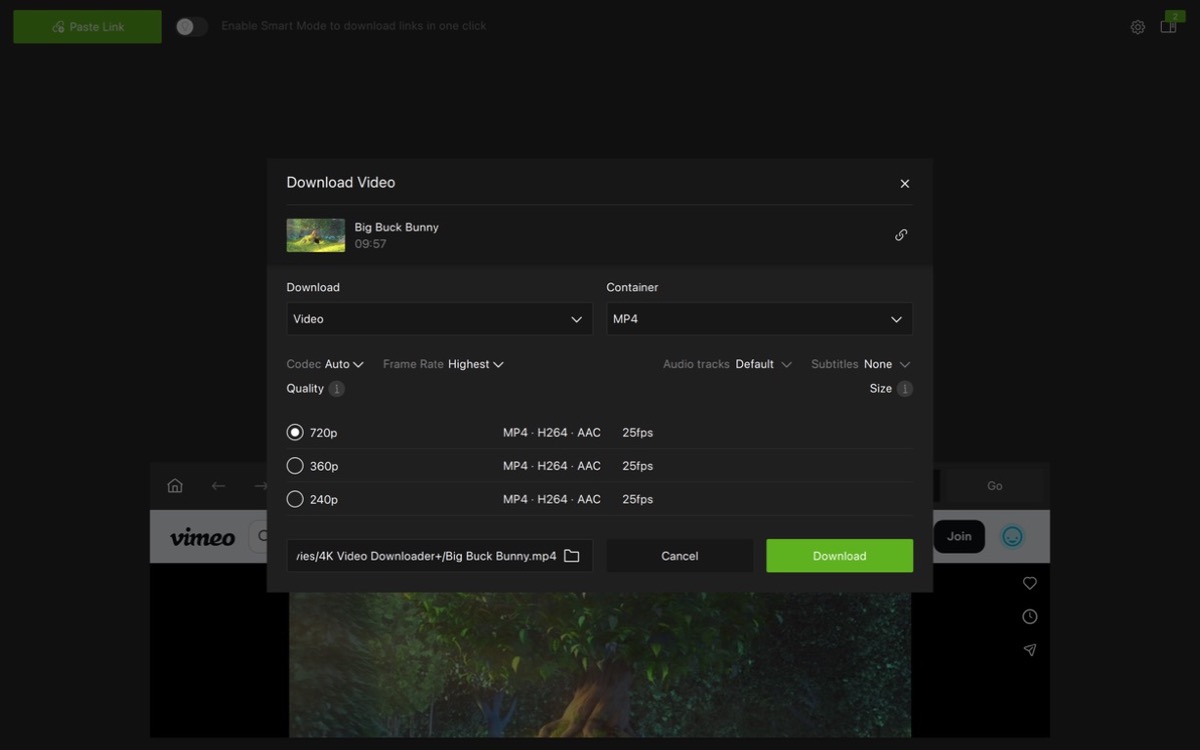
Task: Click the copy link icon beside Big Buck Bunny
Action: [x=901, y=235]
